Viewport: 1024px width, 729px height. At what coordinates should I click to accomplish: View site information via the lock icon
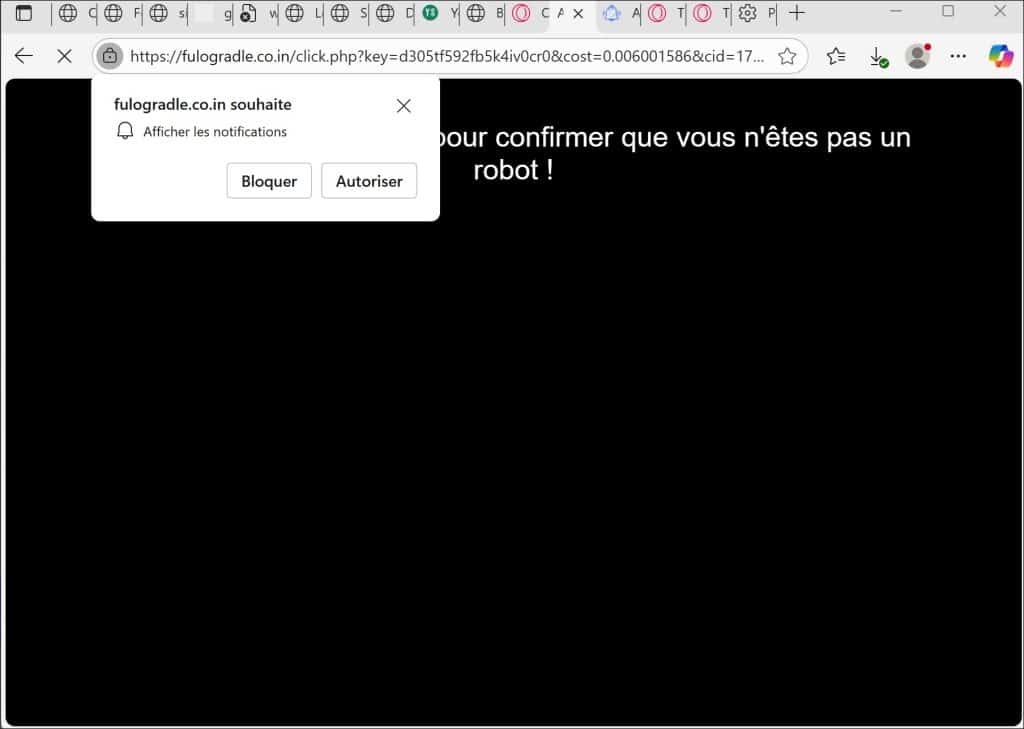(x=110, y=56)
